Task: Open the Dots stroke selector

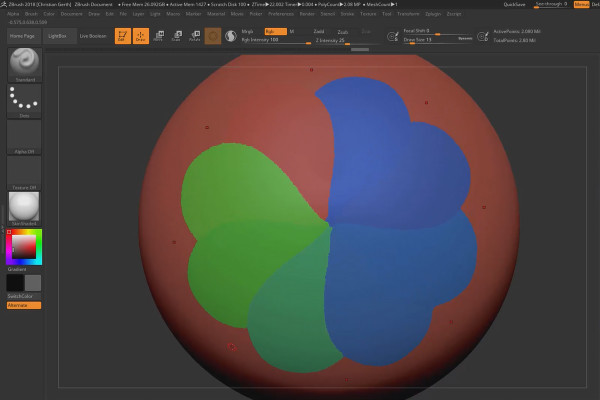Action: (24, 101)
